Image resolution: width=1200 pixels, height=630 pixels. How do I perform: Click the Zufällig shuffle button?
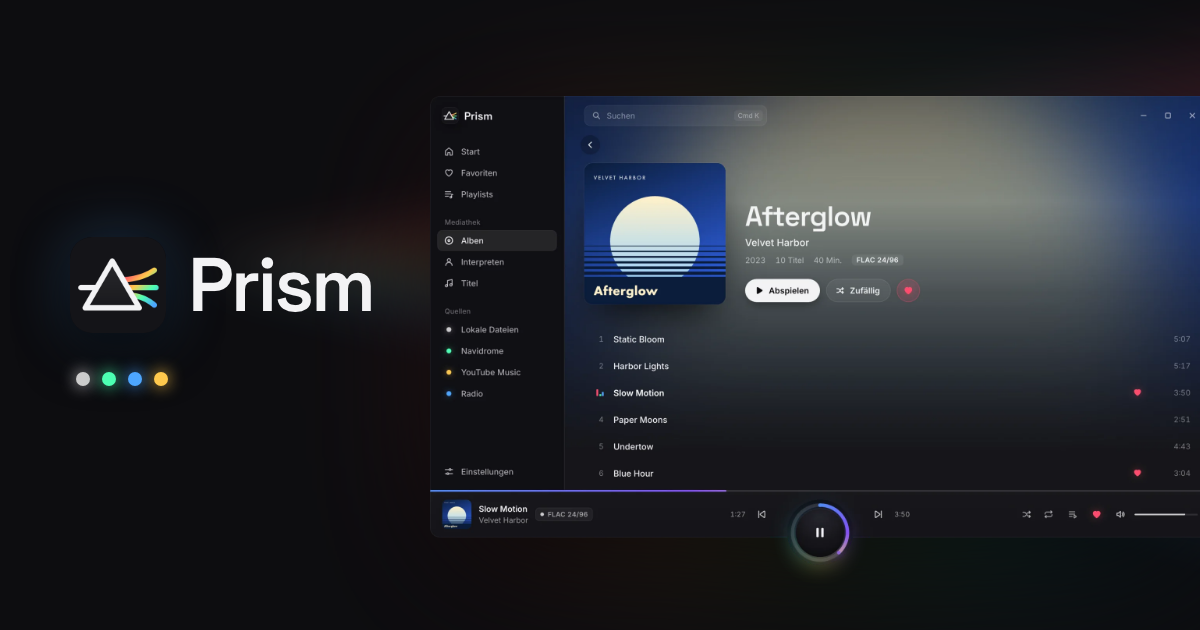point(858,291)
